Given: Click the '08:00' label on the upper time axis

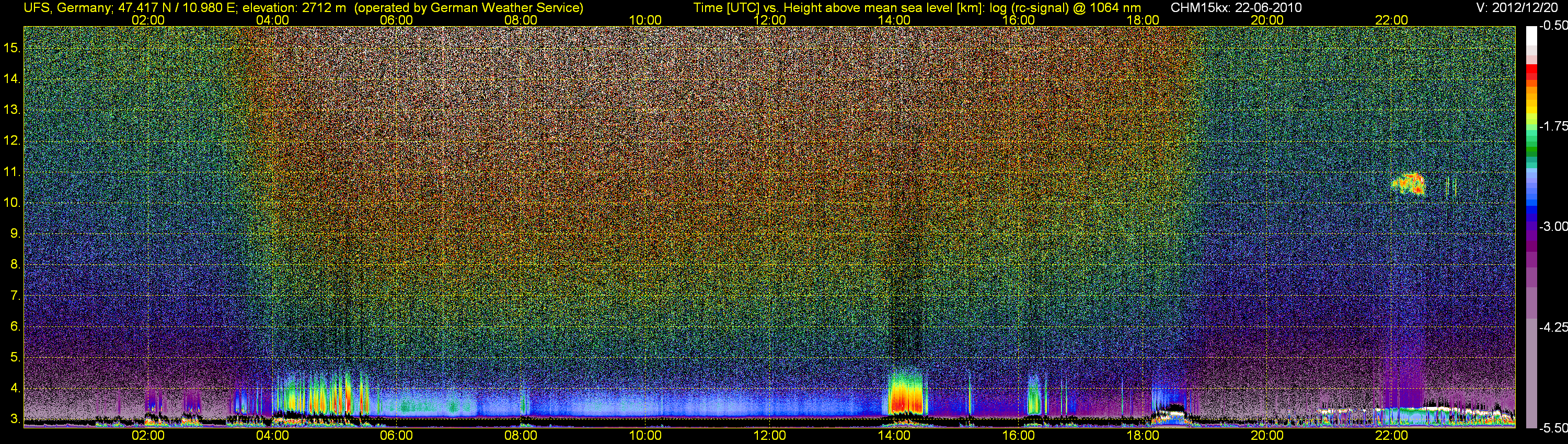Looking at the screenshot, I should (x=521, y=20).
